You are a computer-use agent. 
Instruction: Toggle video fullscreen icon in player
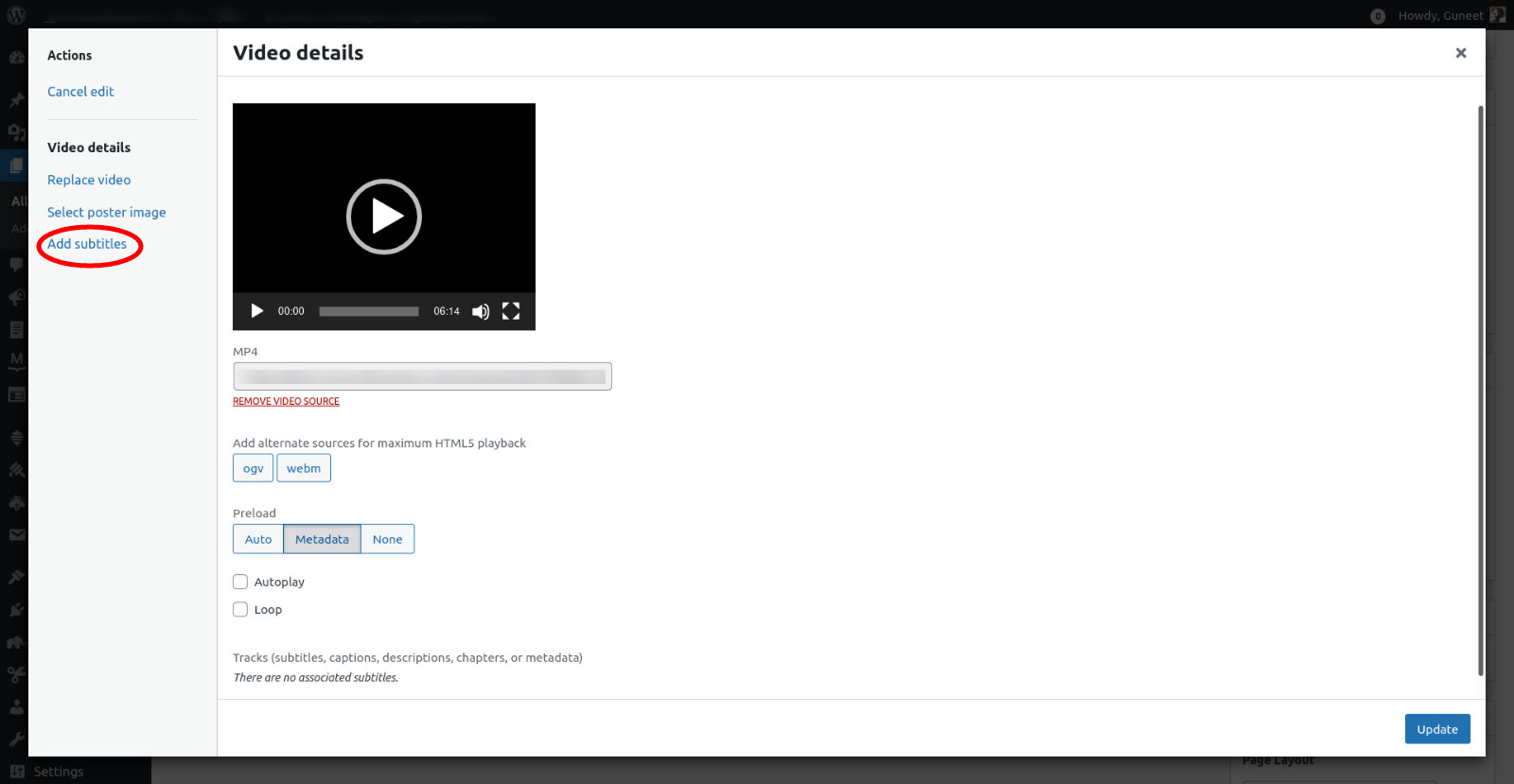(x=511, y=311)
